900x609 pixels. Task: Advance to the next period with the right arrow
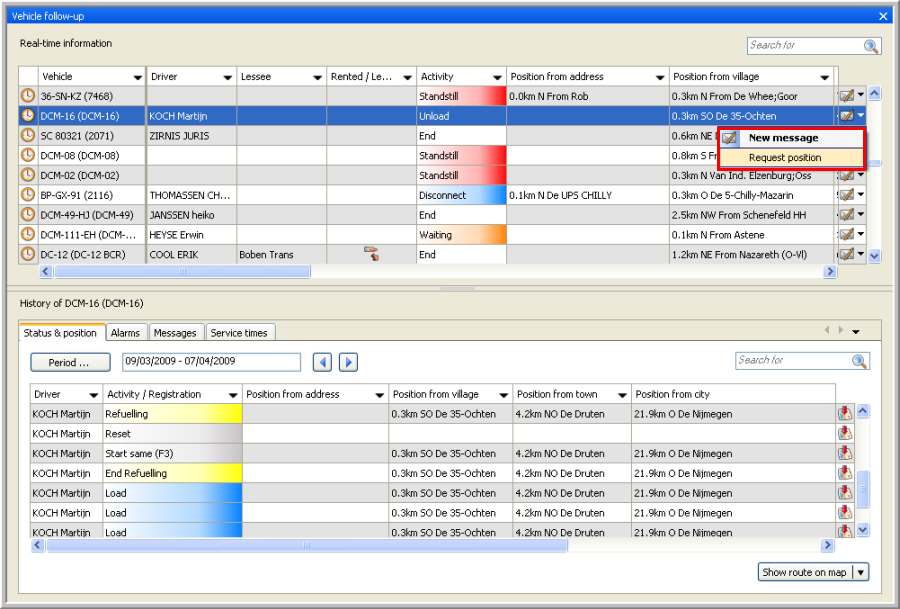point(348,362)
